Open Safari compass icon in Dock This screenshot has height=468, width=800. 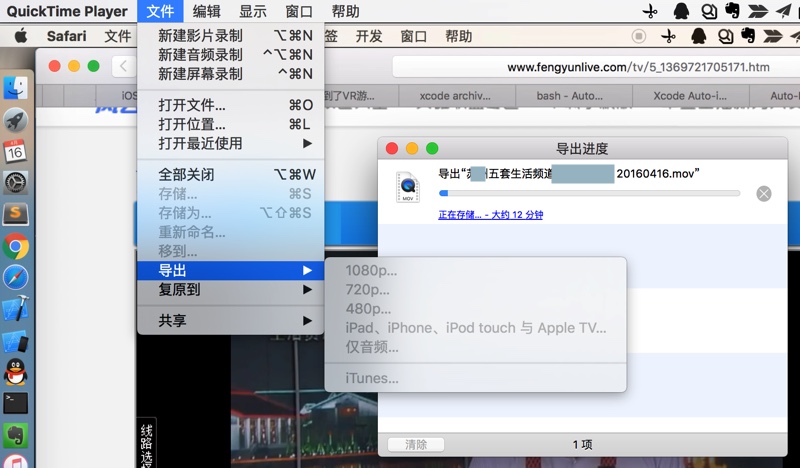(x=16, y=278)
